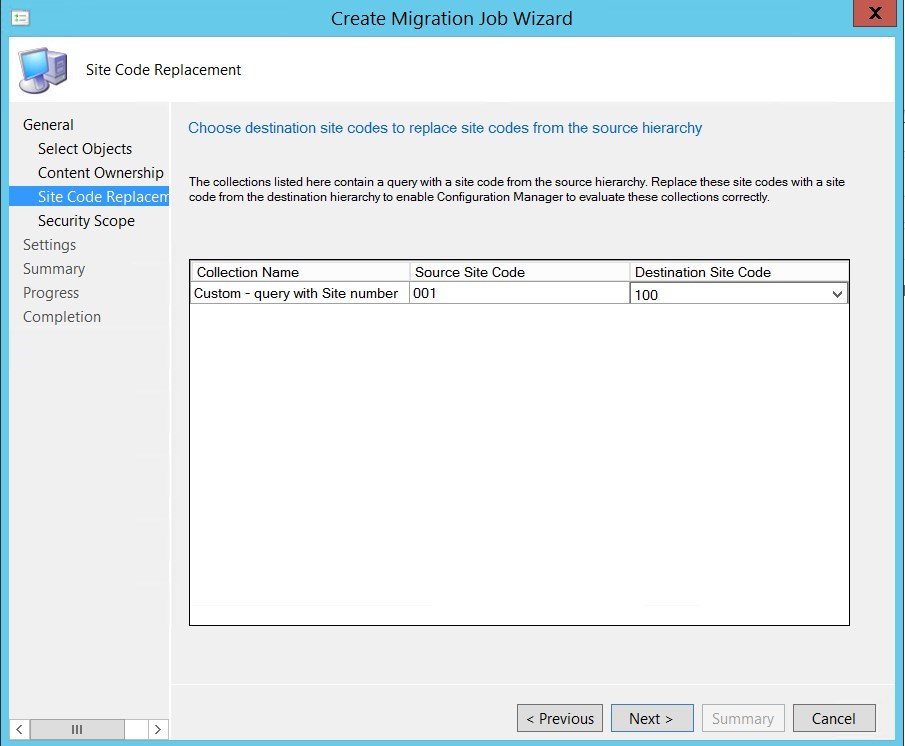This screenshot has height=746, width=905.
Task: Go to the Content Ownership step
Action: pyautogui.click(x=100, y=172)
